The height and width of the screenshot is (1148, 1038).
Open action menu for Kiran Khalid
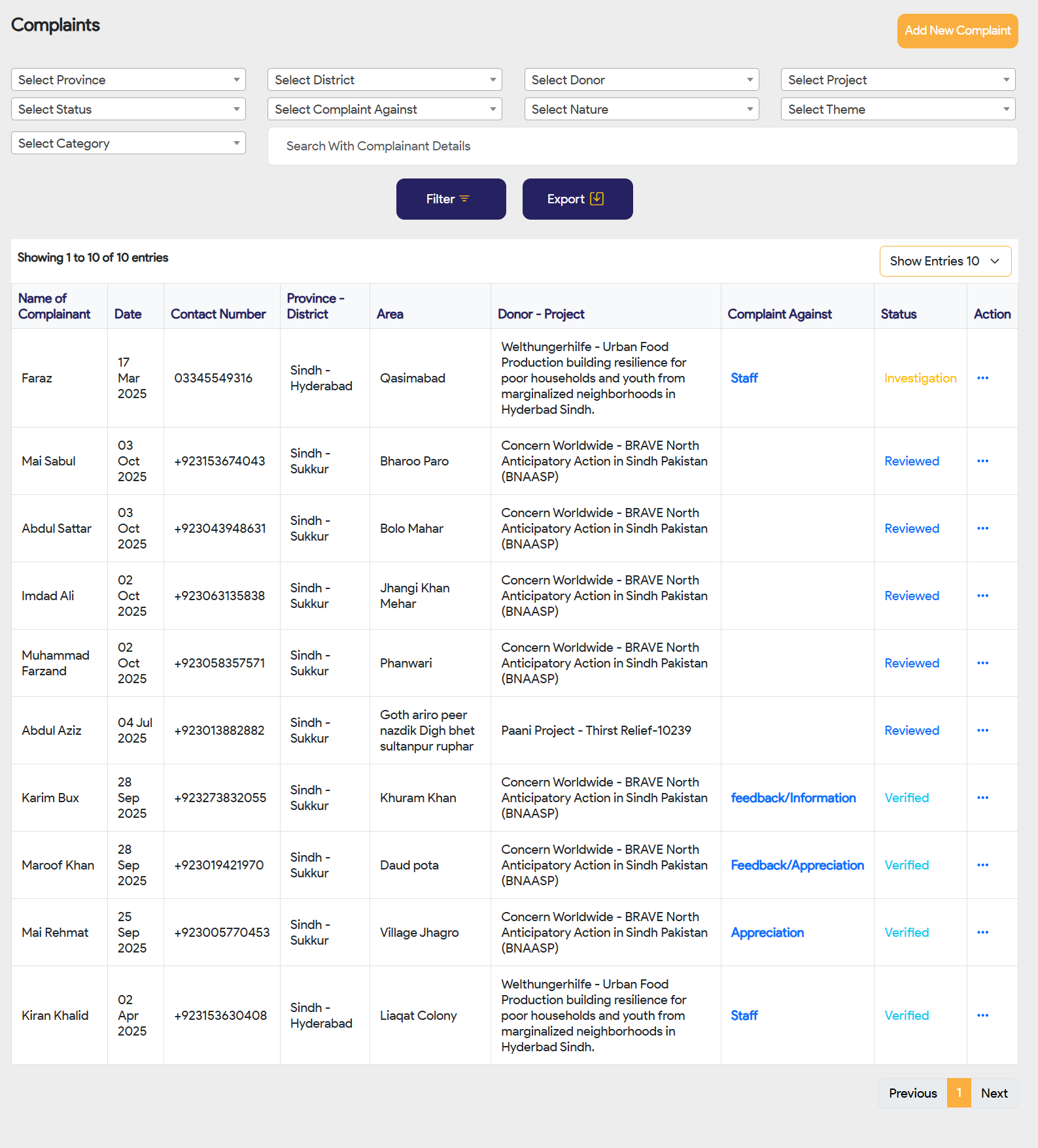[x=982, y=1015]
